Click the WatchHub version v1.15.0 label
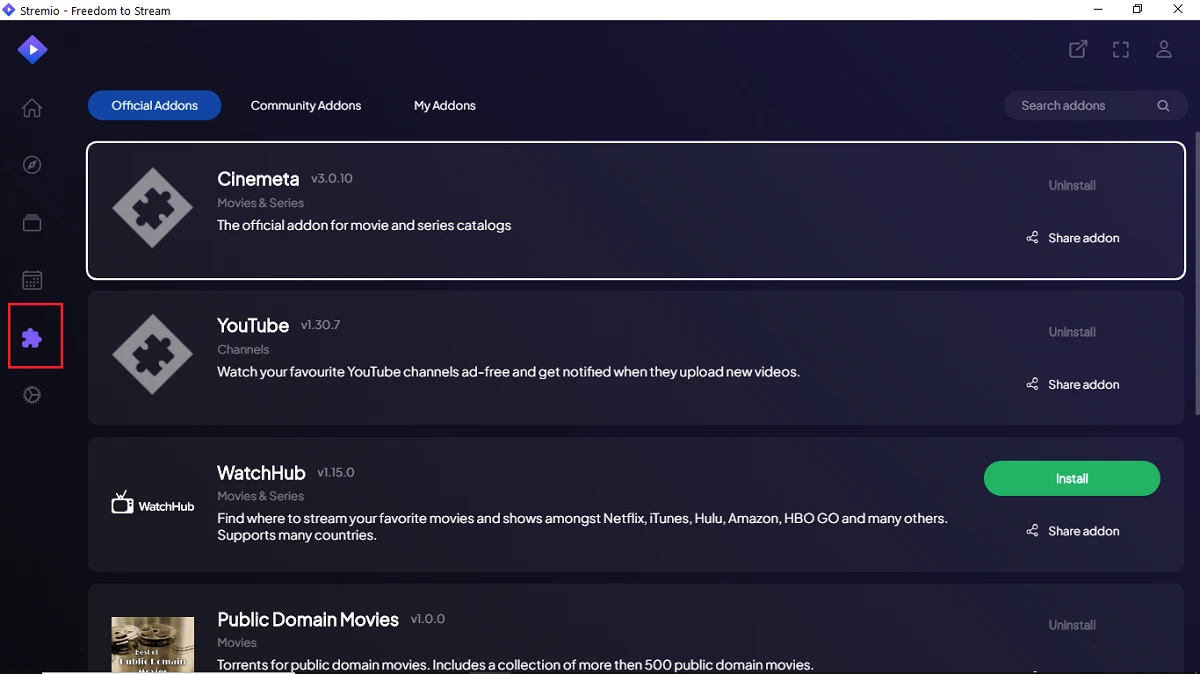 (336, 472)
